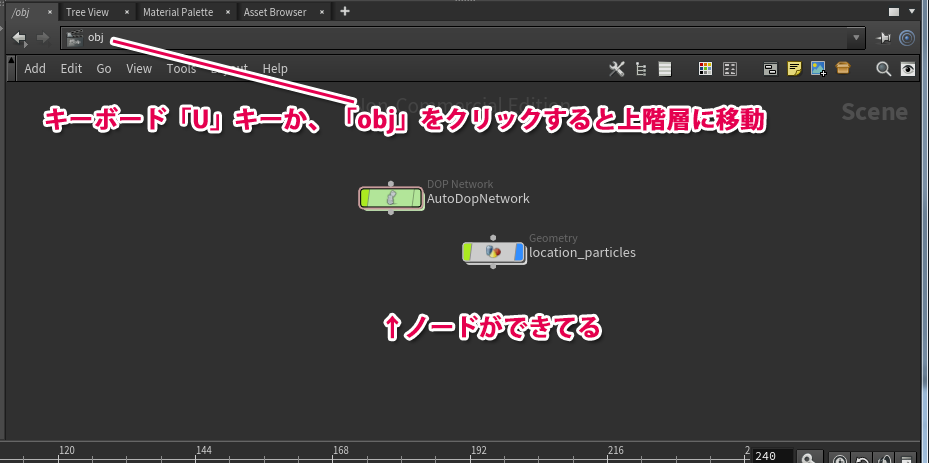Toggle the AutoDopNetwork right-side flag

point(417,199)
